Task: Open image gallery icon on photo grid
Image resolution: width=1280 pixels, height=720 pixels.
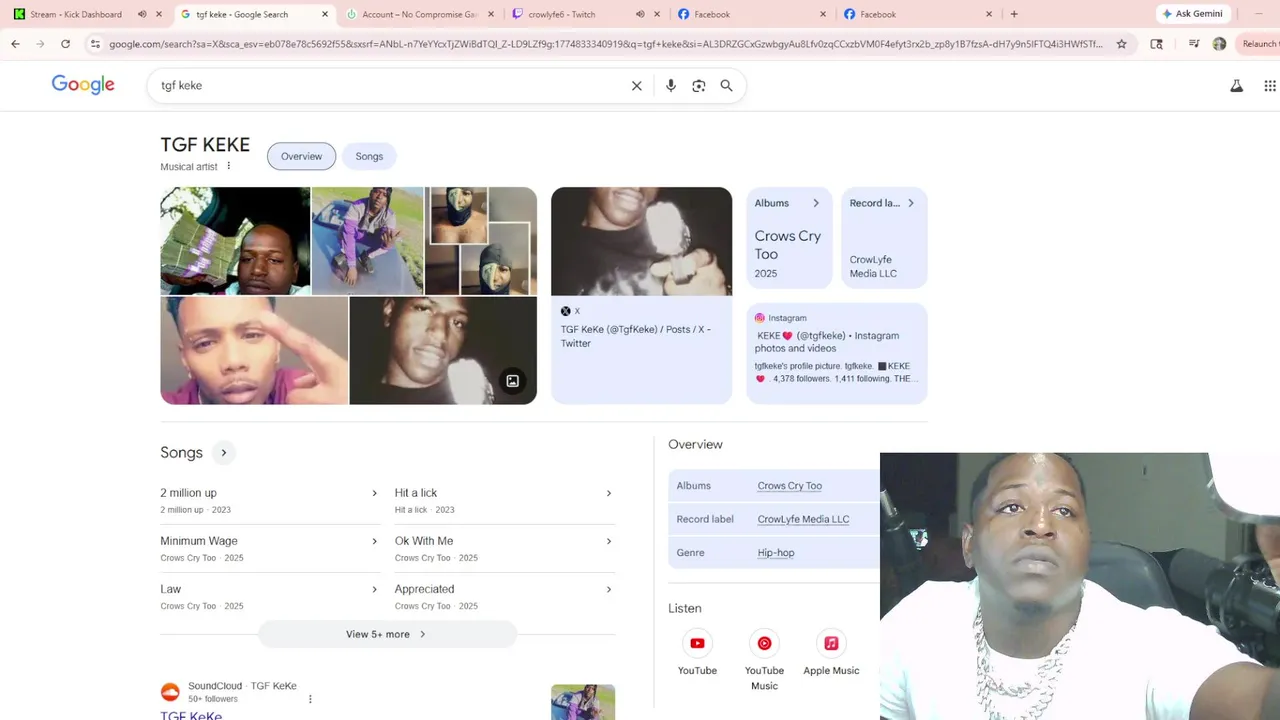Action: [x=512, y=381]
